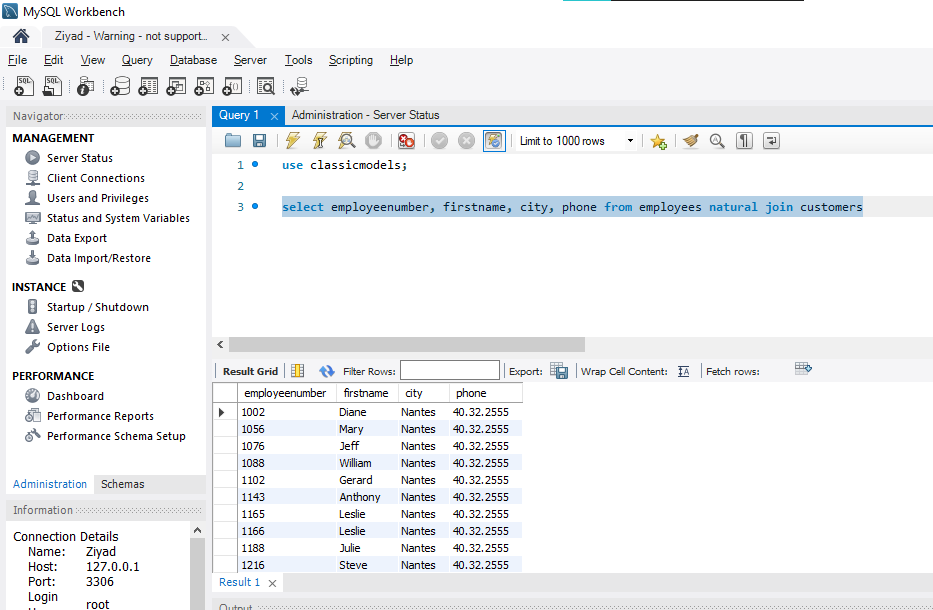Click the firstname column header
The height and width of the screenshot is (610, 933).
point(366,393)
